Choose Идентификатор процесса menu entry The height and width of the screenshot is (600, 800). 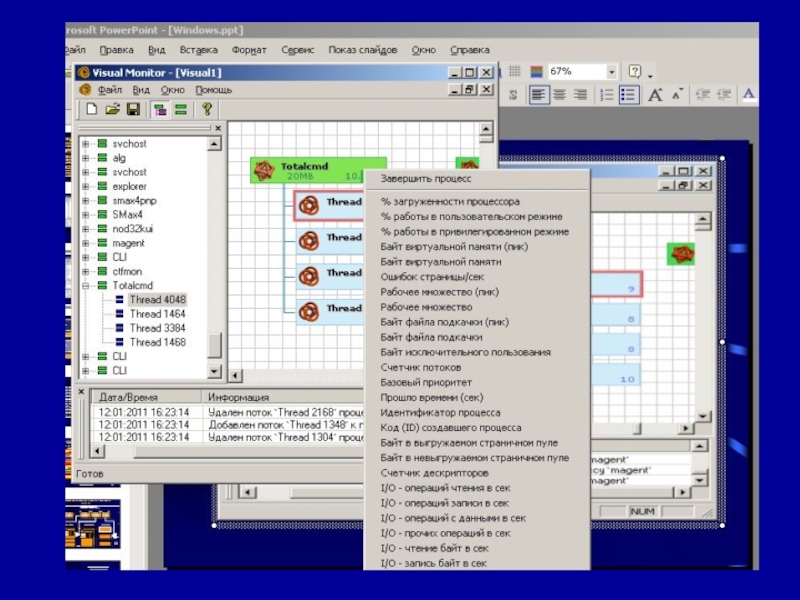pos(440,412)
